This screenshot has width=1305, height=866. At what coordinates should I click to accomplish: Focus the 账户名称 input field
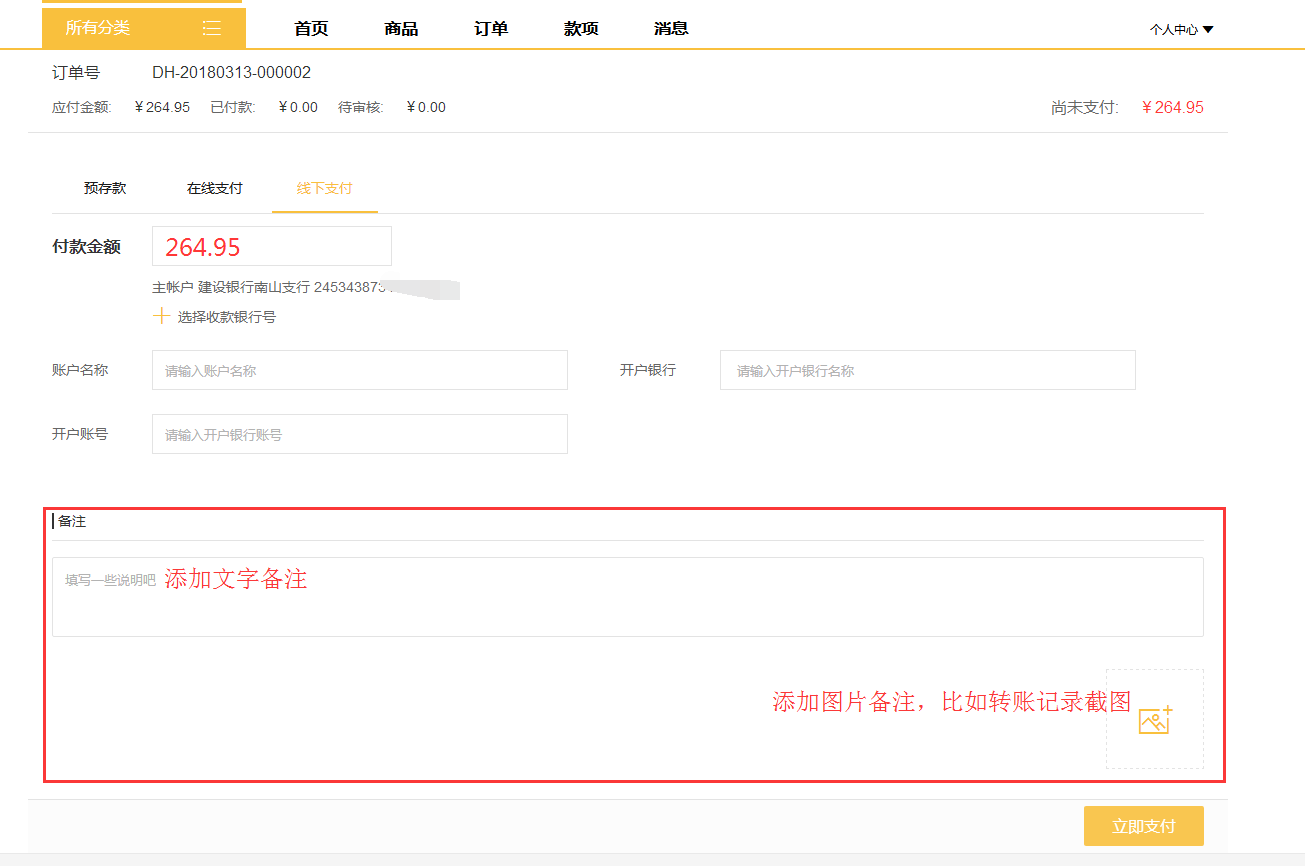[x=360, y=370]
